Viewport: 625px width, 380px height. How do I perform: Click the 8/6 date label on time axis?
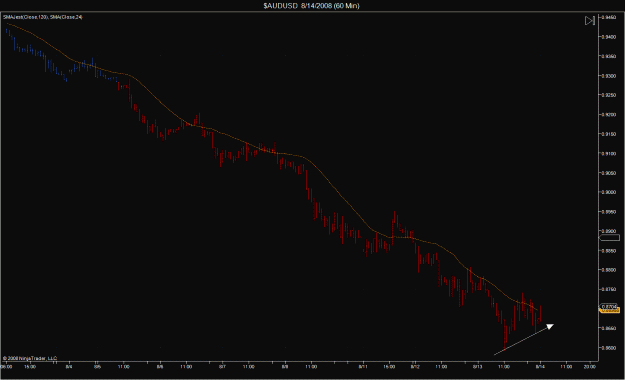(160, 366)
